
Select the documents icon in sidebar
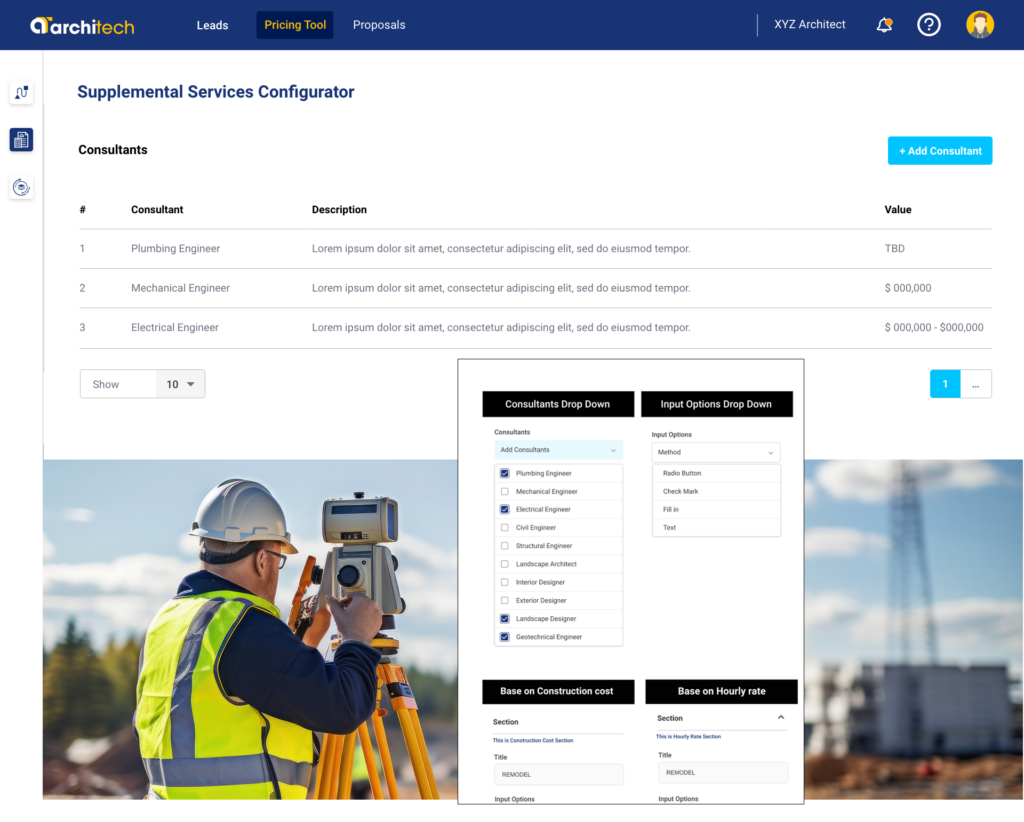pyautogui.click(x=21, y=140)
